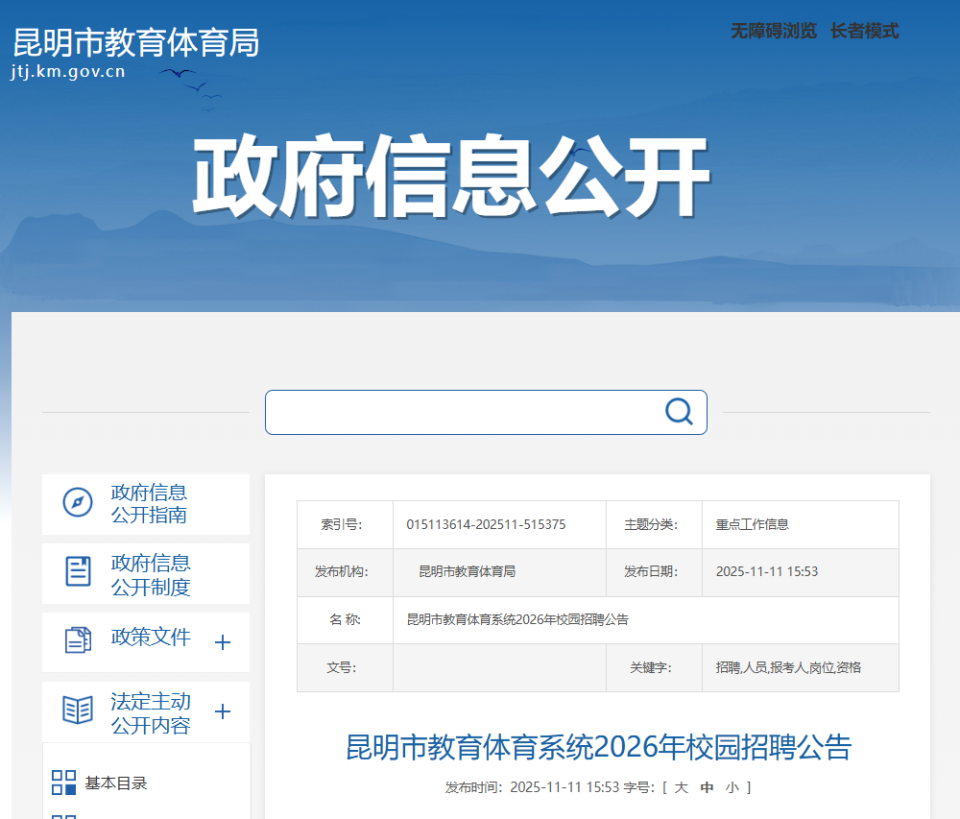Viewport: 960px width, 819px height.
Task: Expand the 法定主动公开内容 section
Action: (221, 710)
